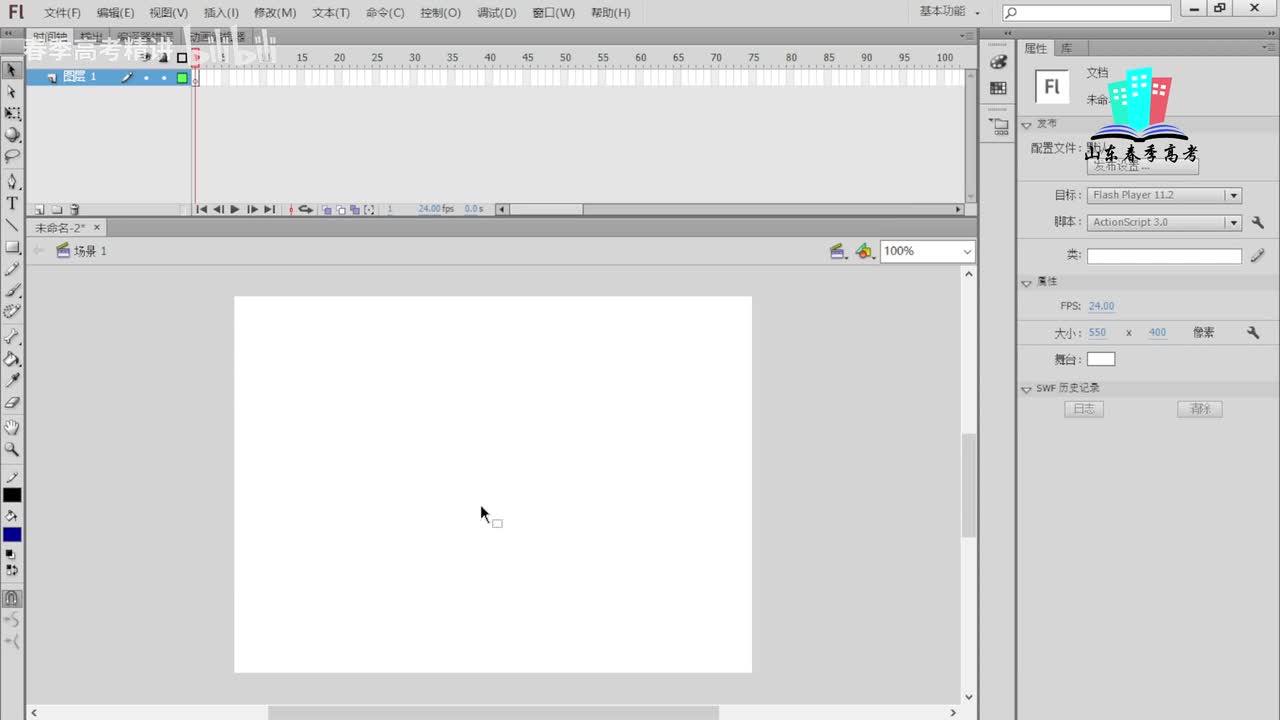Click the Edit Scene clapperboard icon
1280x720 pixels.
click(838, 252)
